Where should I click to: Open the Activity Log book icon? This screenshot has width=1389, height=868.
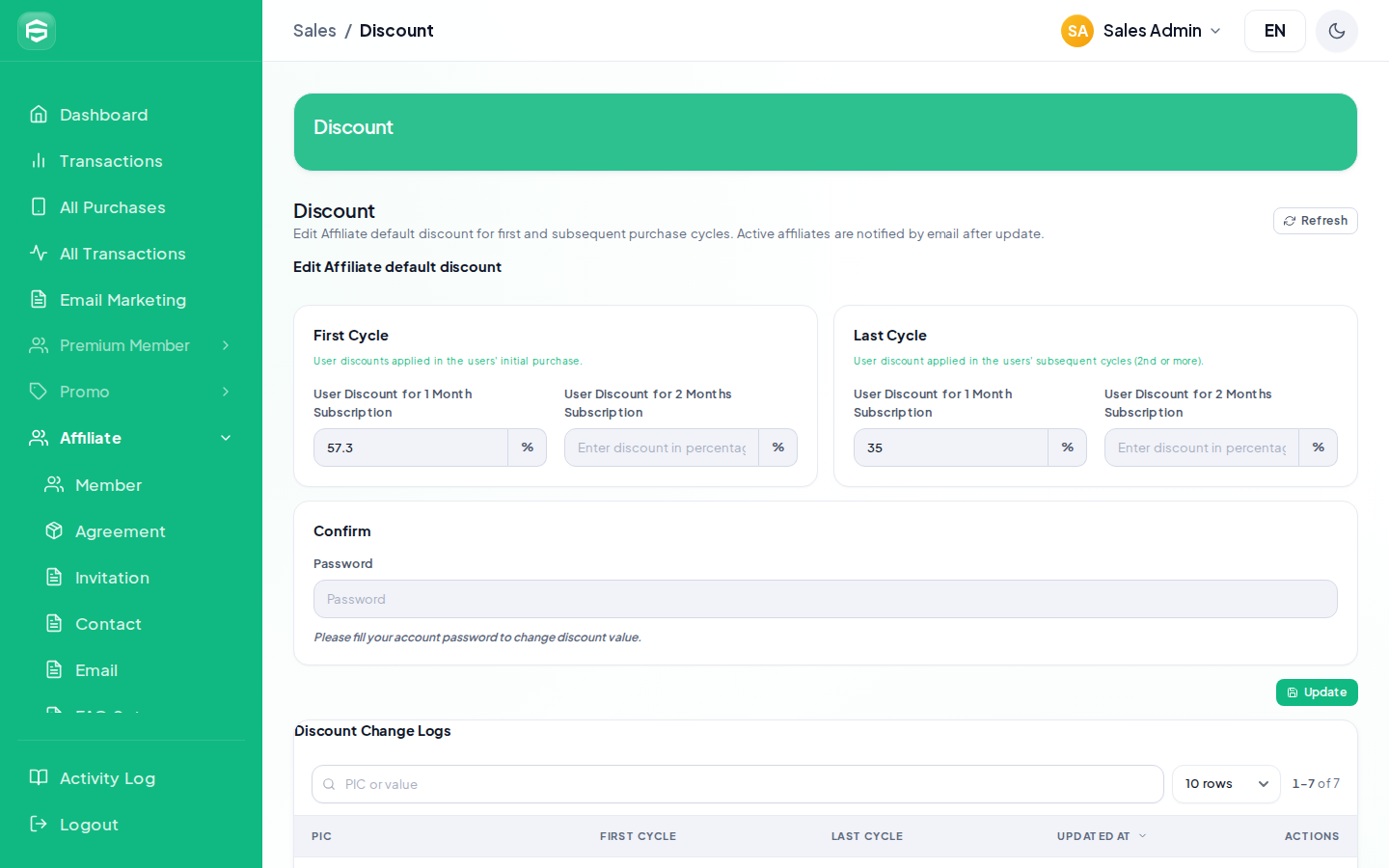39,777
